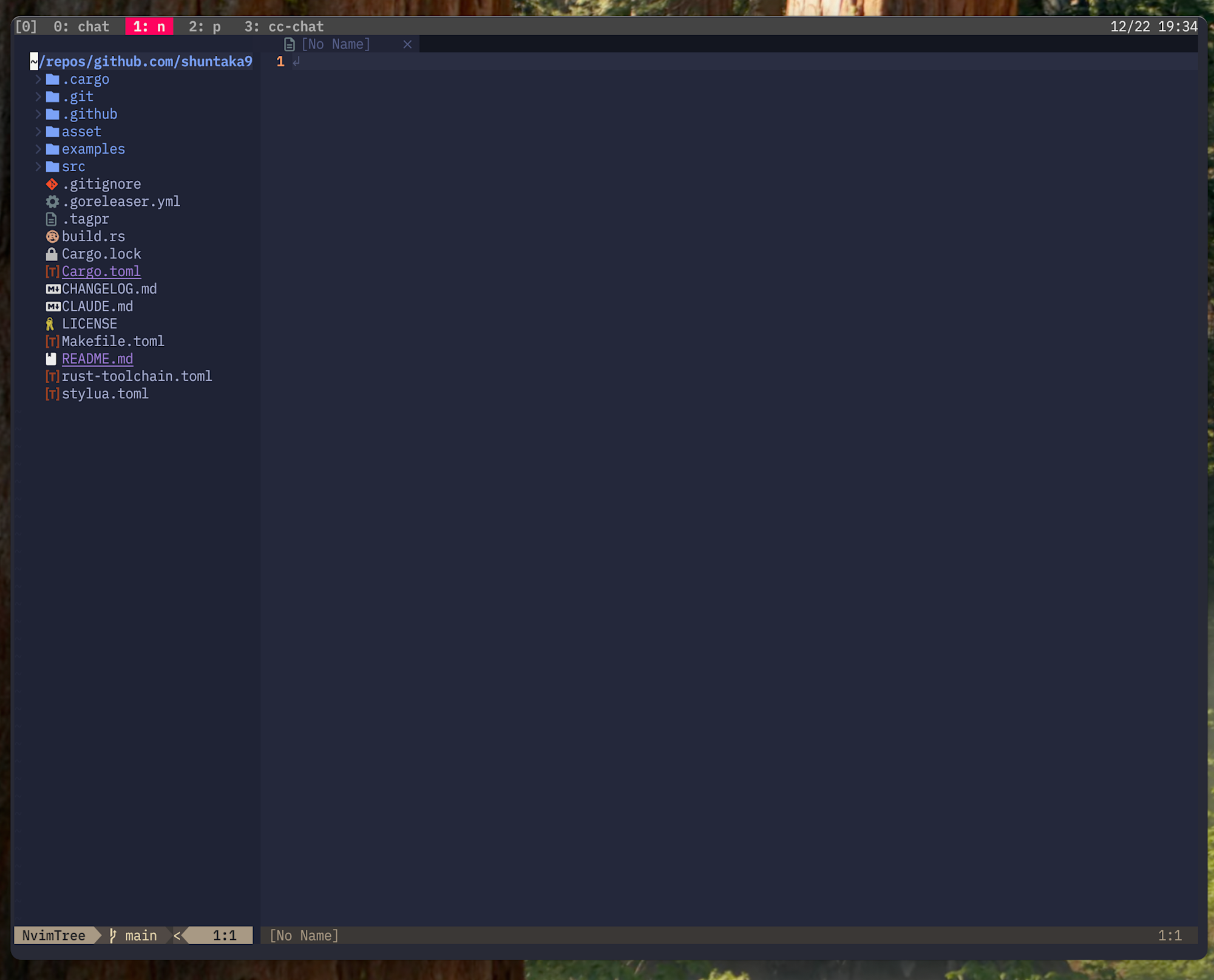Click the license ribbon icon beside LICENSE
The image size is (1214, 980).
(50, 324)
